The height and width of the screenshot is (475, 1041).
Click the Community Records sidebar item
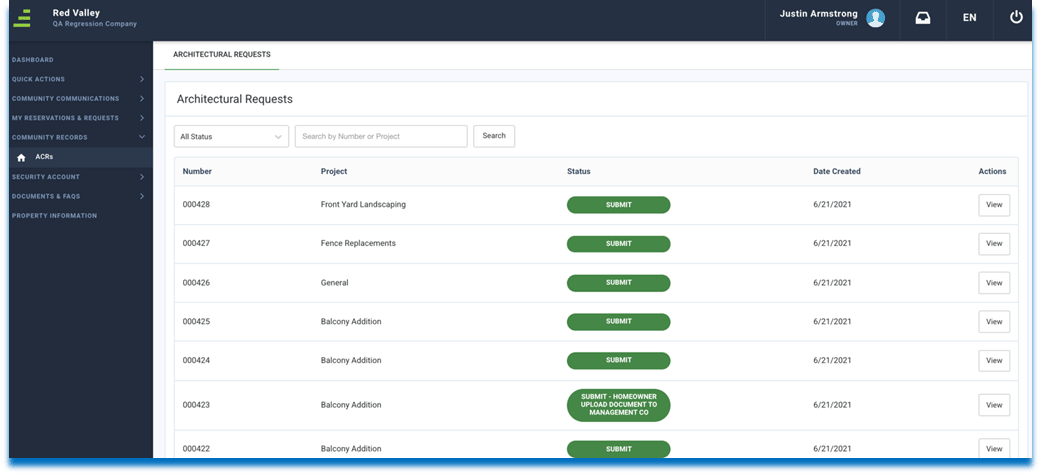point(50,137)
